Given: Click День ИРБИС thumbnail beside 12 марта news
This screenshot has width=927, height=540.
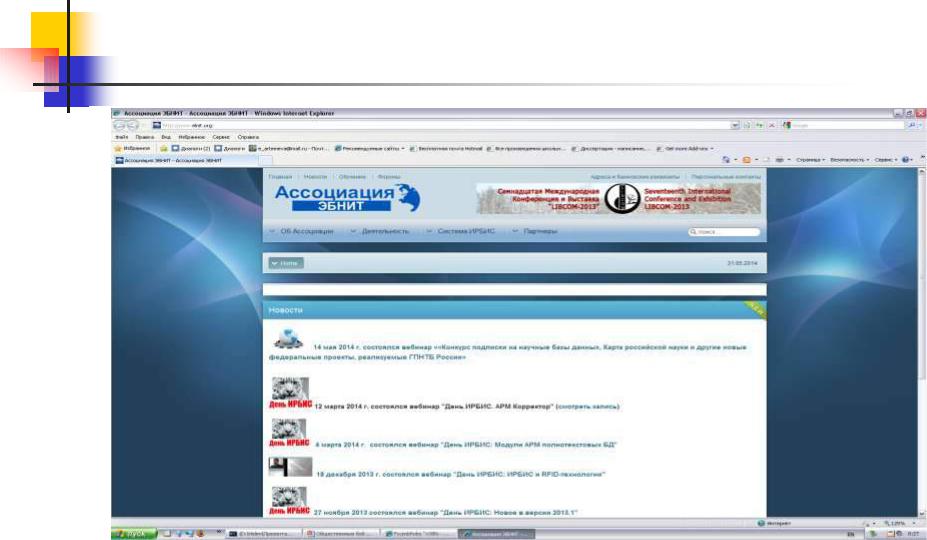Looking at the screenshot, I should pyautogui.click(x=290, y=393).
